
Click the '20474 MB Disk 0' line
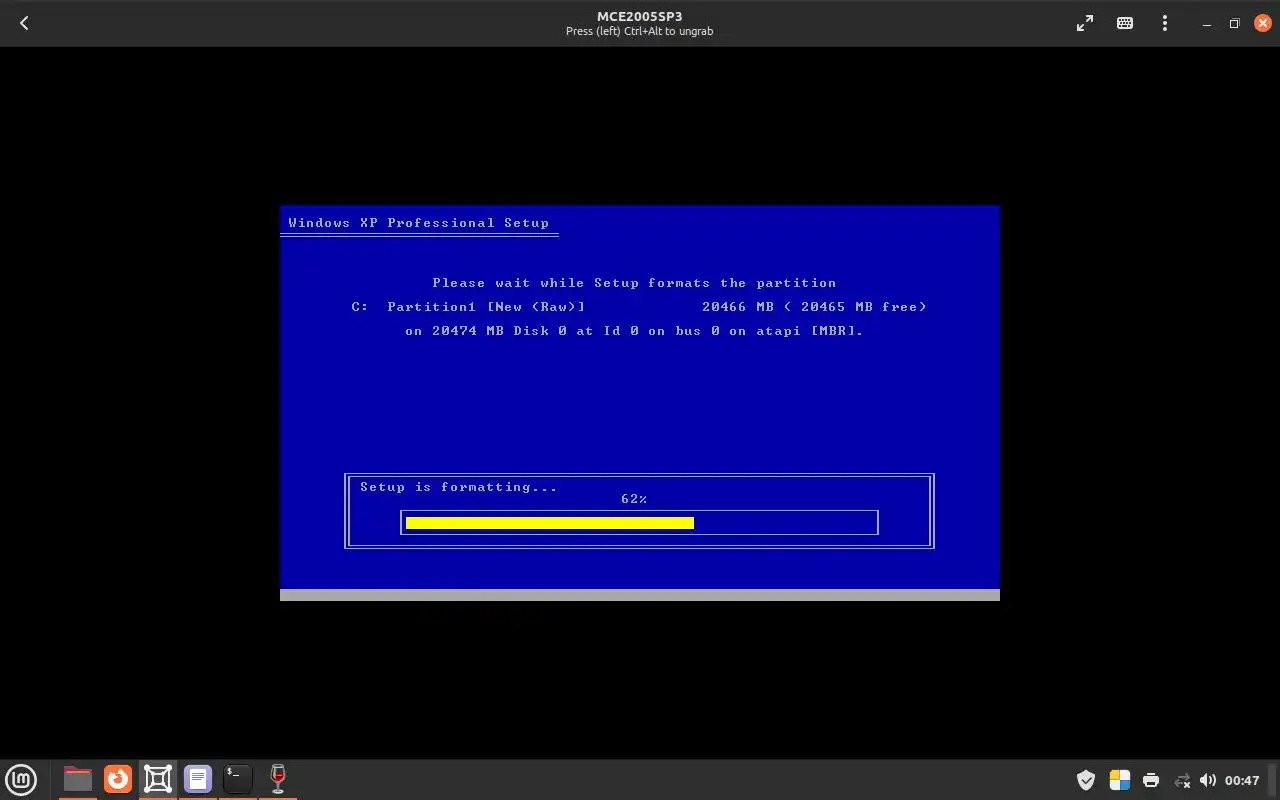634,331
